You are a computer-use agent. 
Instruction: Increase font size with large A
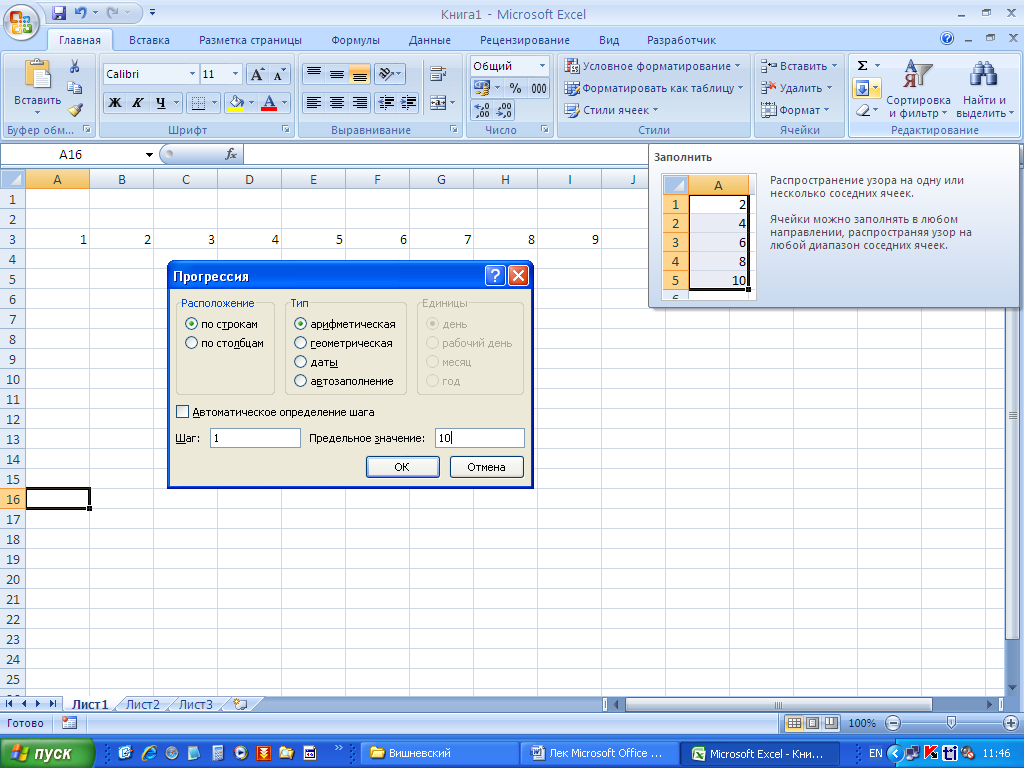pyautogui.click(x=257, y=74)
